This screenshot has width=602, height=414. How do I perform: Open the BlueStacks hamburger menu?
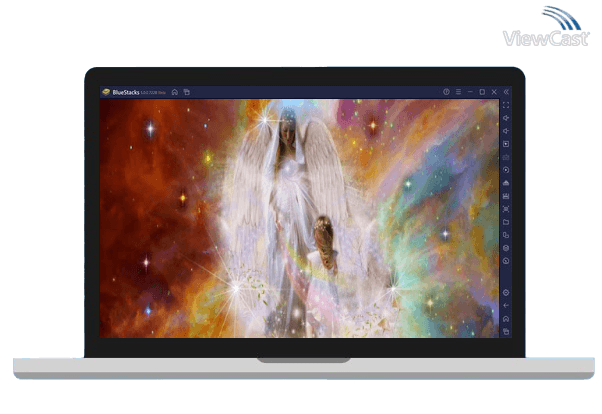(458, 92)
